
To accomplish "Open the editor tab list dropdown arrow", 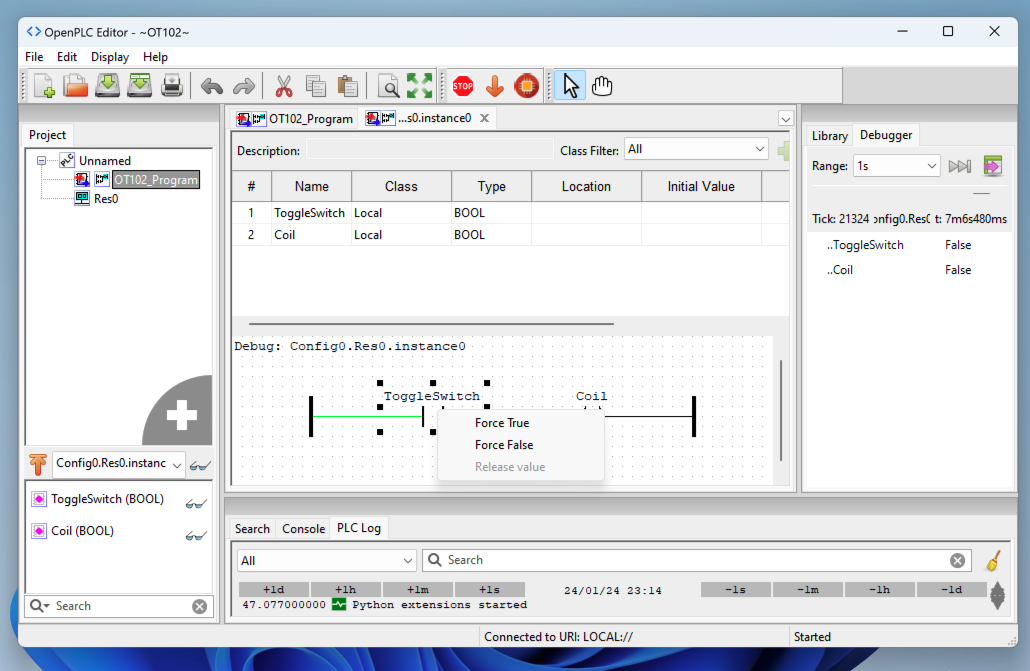I will pyautogui.click(x=786, y=119).
